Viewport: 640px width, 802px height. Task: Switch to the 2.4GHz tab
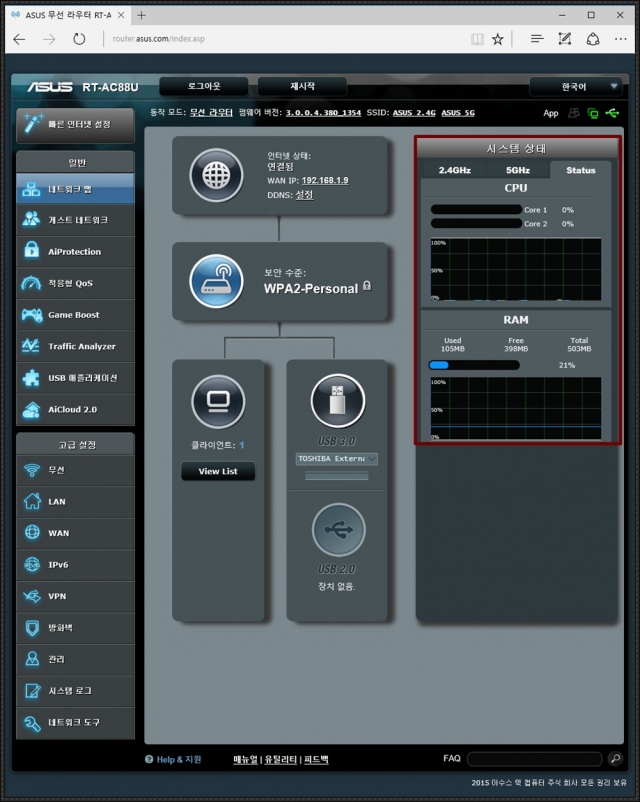[x=454, y=170]
